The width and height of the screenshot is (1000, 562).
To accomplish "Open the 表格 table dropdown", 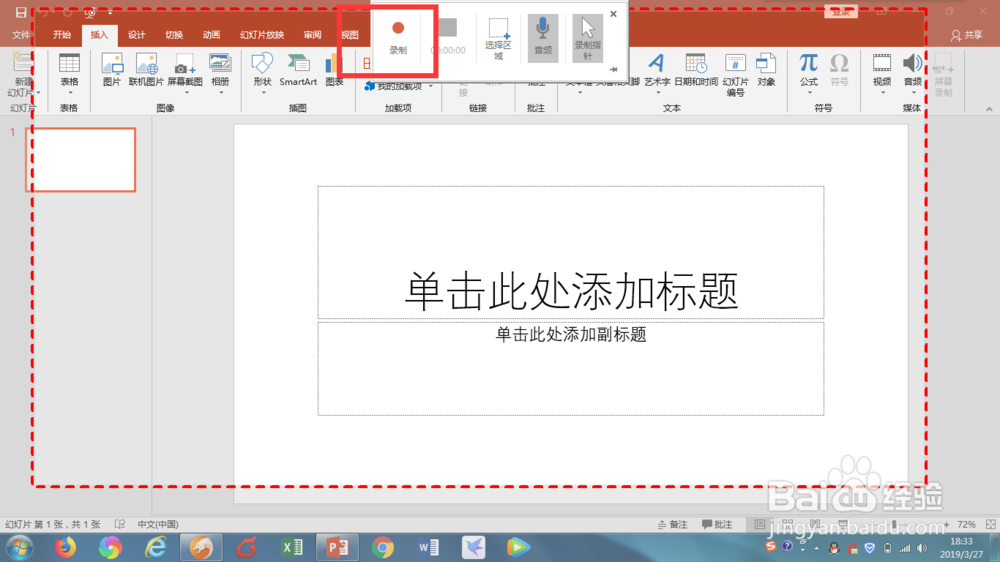I will tap(69, 74).
